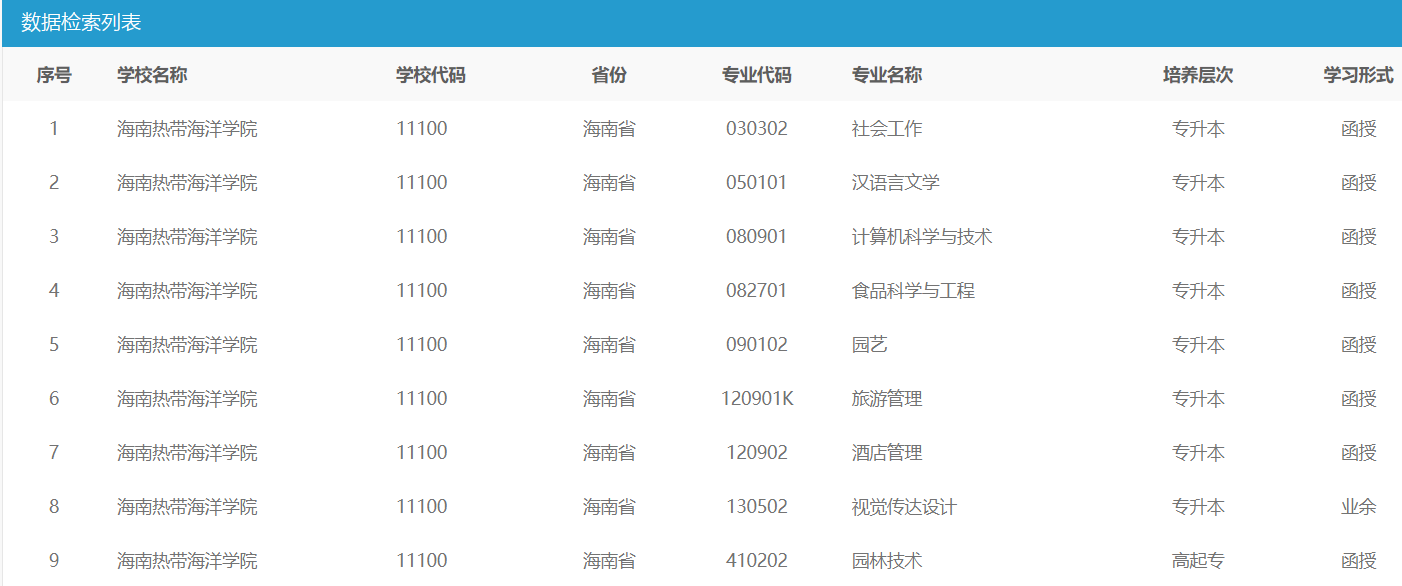Screen dimensions: 1402x586
Task: Click 业余 in the 视觉传达设计 row
Action: (x=1359, y=507)
